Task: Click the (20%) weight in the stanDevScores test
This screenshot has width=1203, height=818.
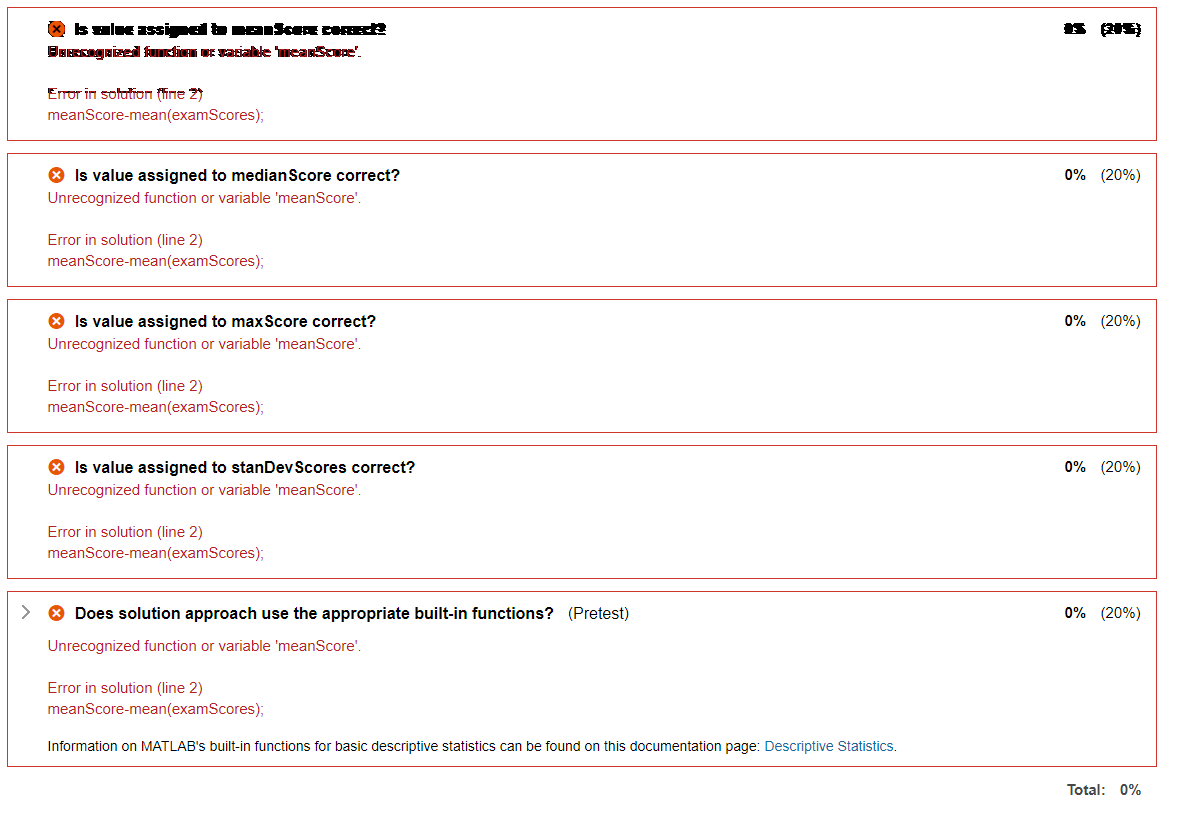Action: [1120, 467]
